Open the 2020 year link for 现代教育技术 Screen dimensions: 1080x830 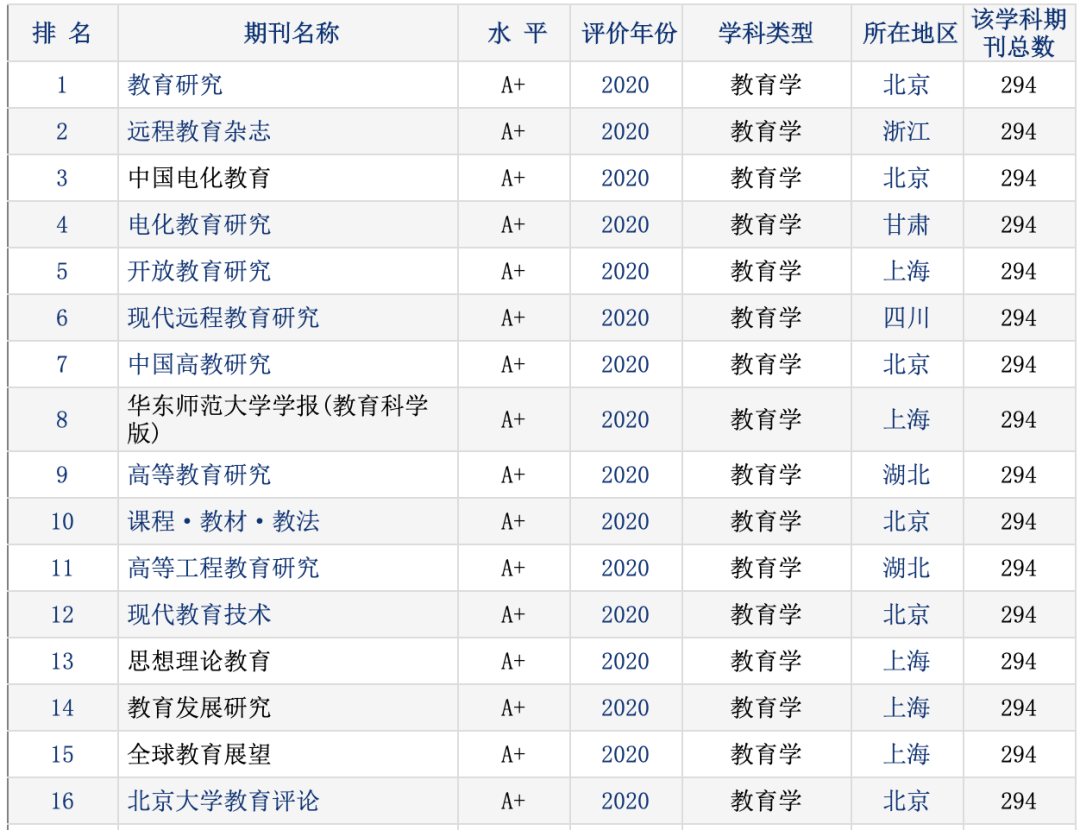pyautogui.click(x=625, y=614)
